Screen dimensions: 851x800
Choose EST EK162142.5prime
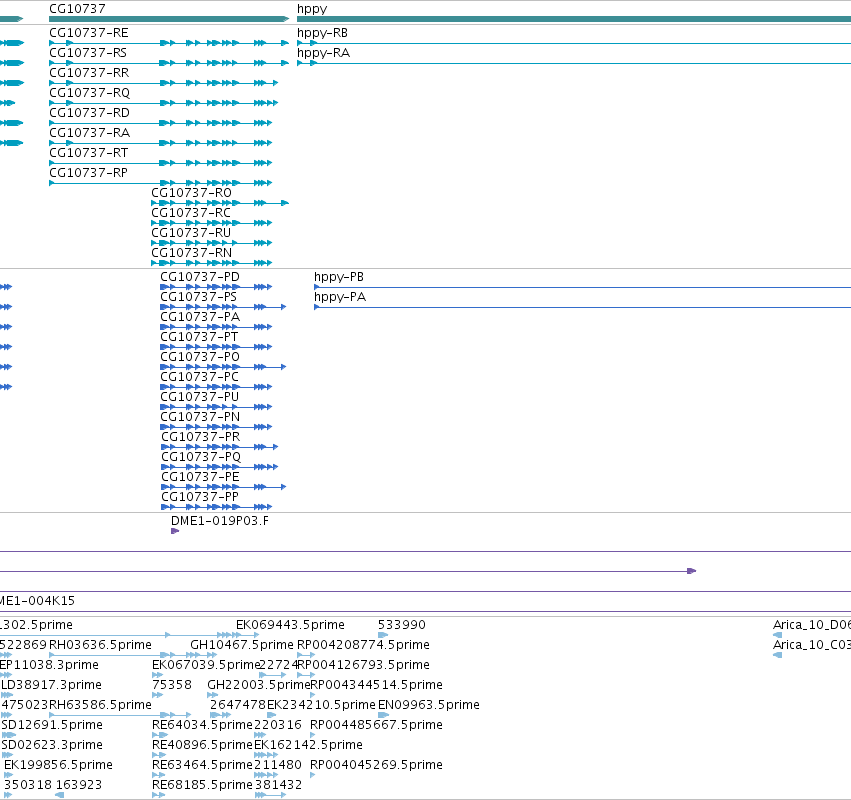point(308,745)
